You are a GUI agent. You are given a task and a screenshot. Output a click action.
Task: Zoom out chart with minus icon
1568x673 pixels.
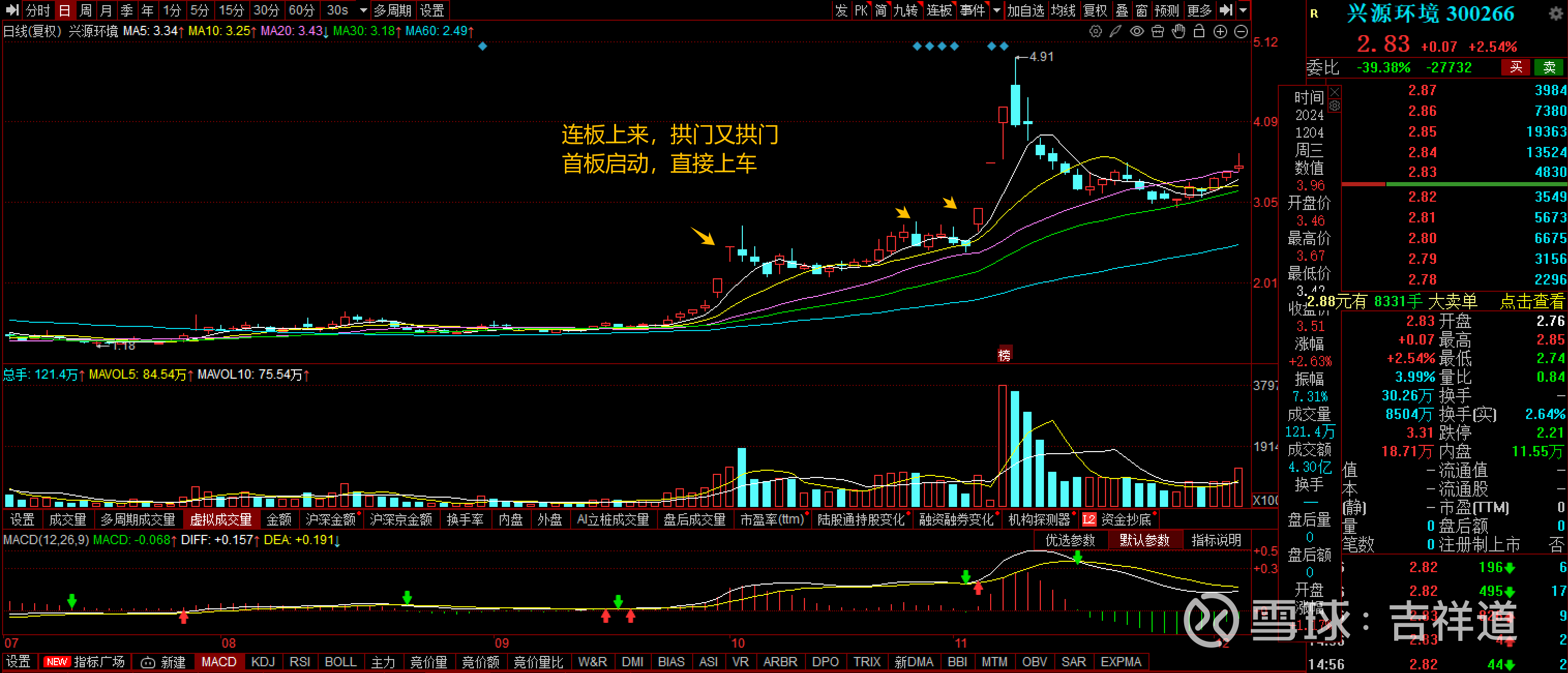[x=1241, y=32]
